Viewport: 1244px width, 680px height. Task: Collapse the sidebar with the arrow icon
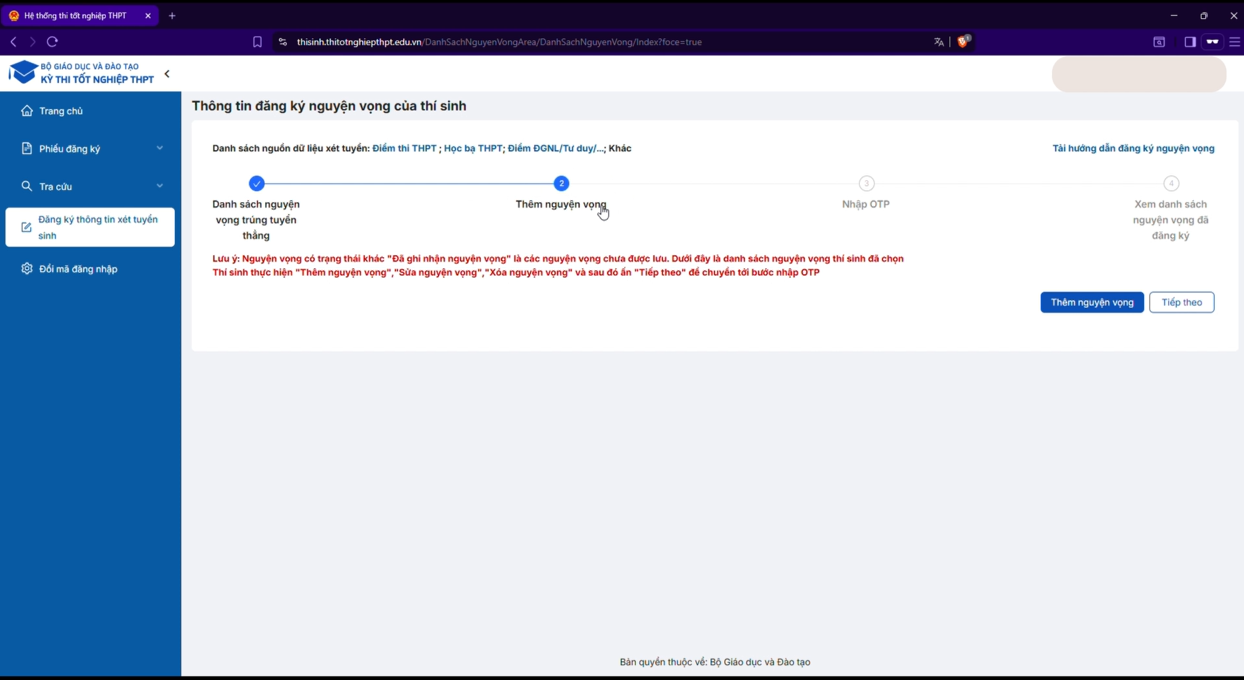167,74
